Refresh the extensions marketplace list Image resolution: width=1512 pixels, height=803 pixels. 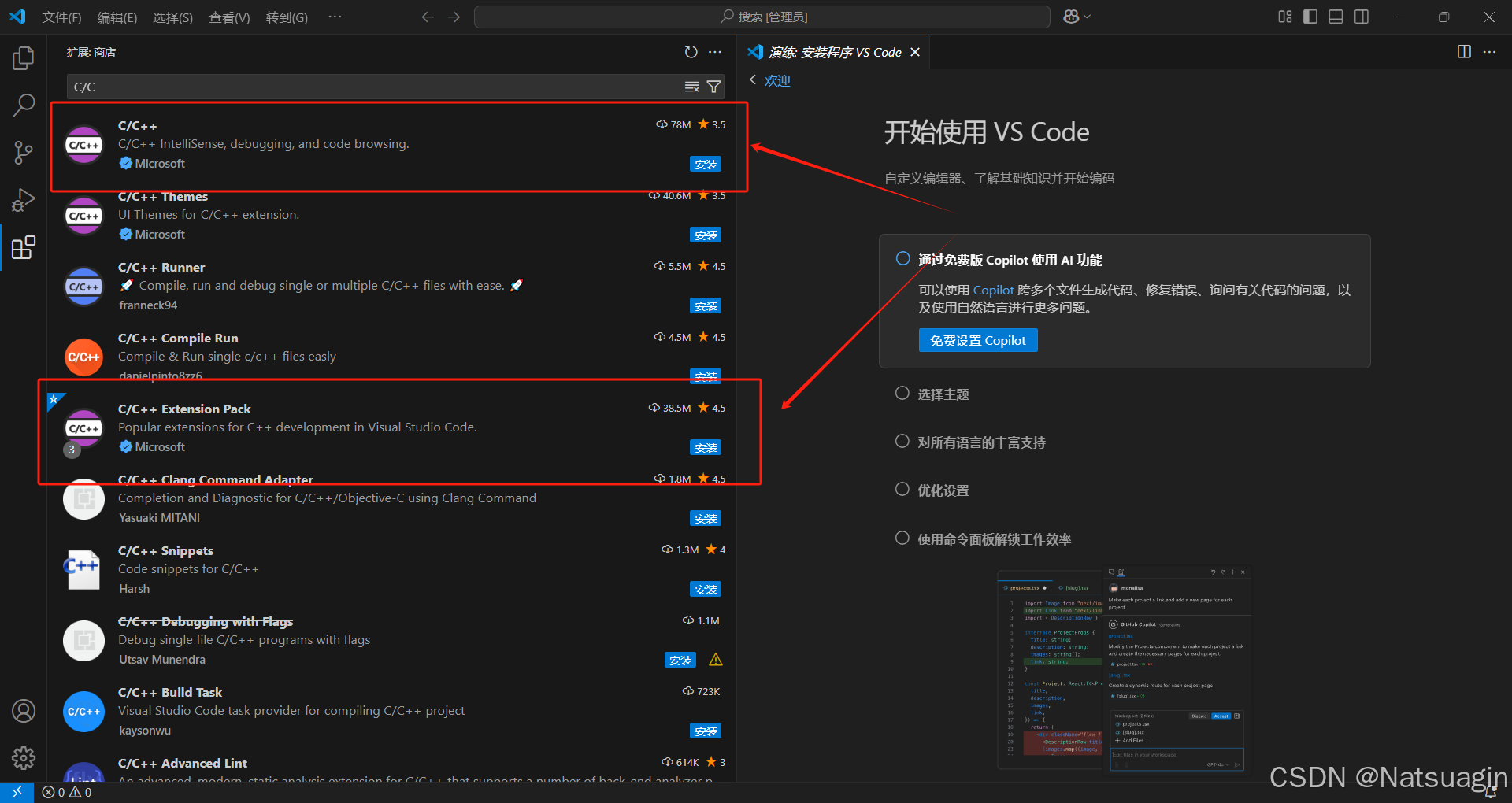(691, 52)
